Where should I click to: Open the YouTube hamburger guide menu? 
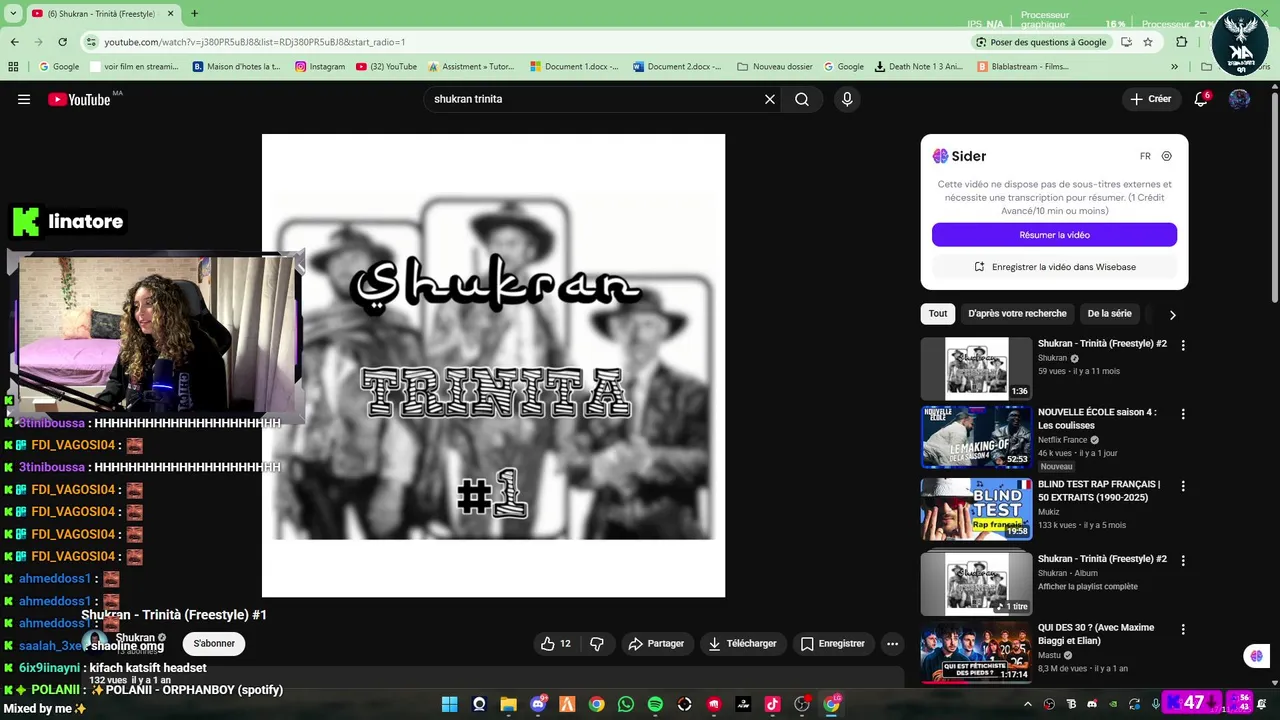click(x=24, y=99)
